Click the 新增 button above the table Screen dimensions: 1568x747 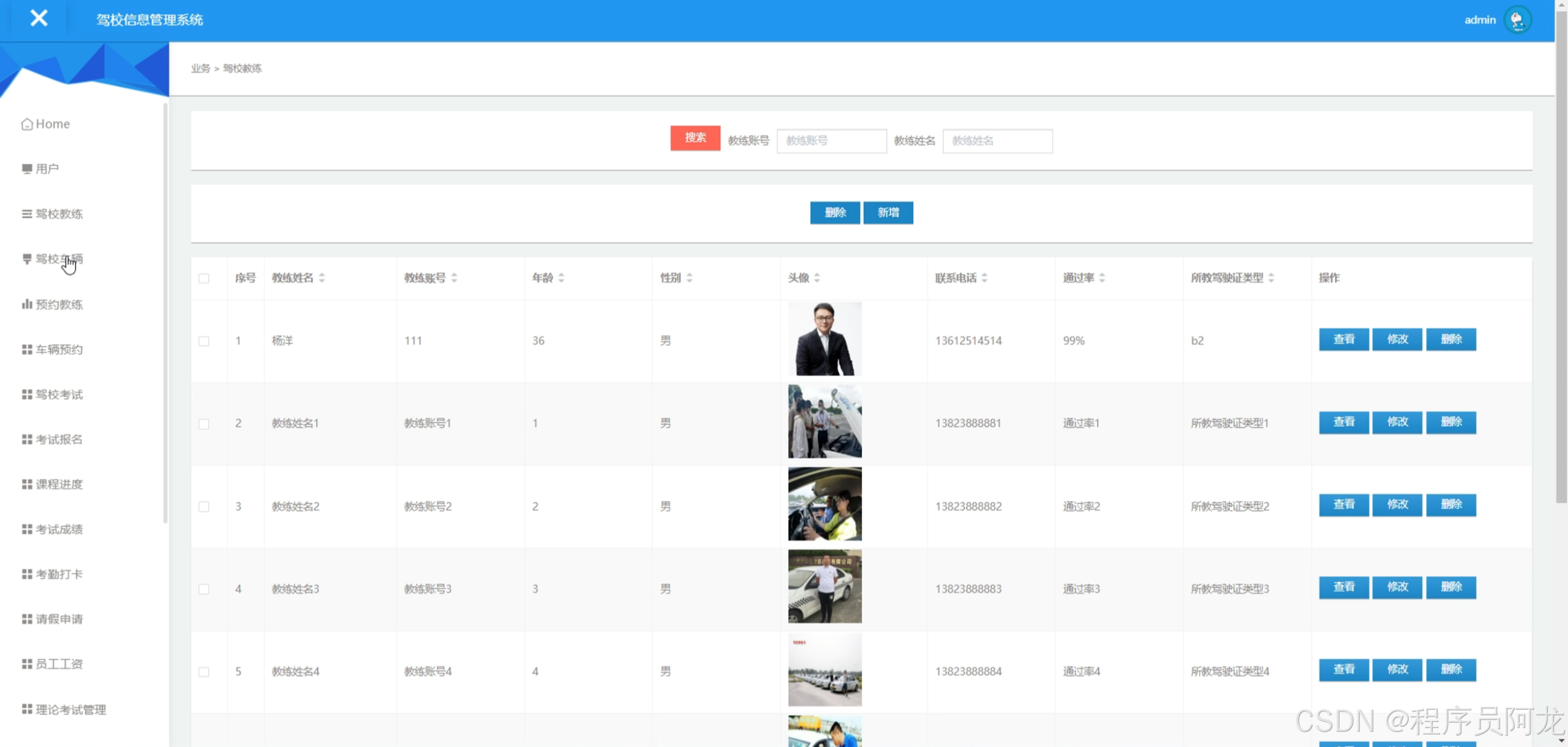pyautogui.click(x=888, y=212)
